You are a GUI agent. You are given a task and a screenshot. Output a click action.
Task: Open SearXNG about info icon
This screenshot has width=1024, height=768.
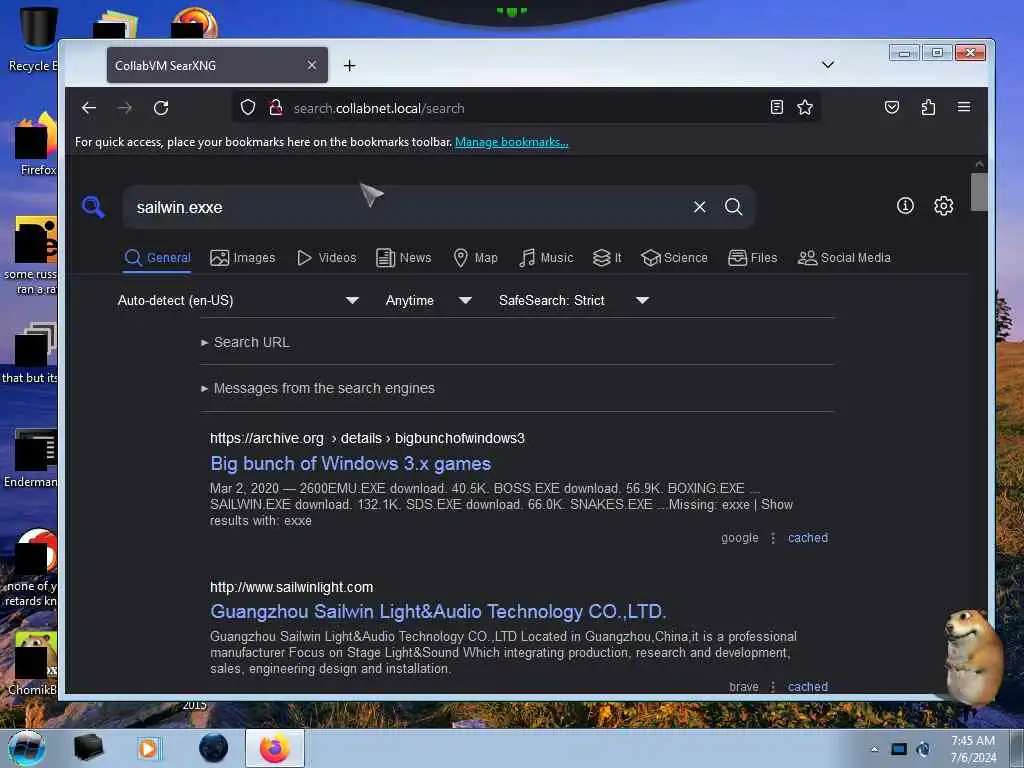905,206
